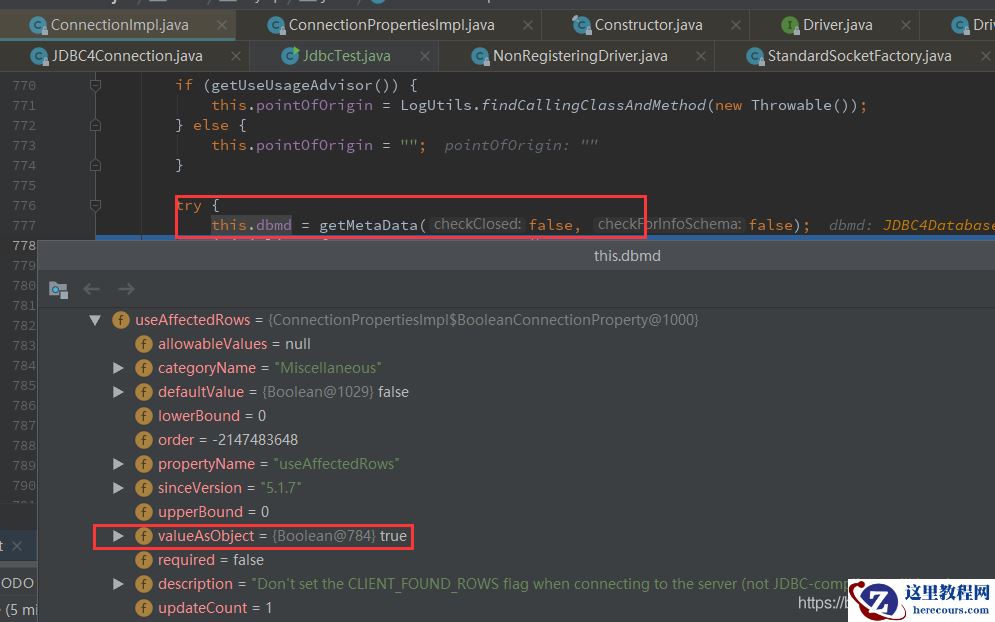995x622 pixels.
Task: Toggle the fold end marker at line 774
Action: tap(95, 166)
